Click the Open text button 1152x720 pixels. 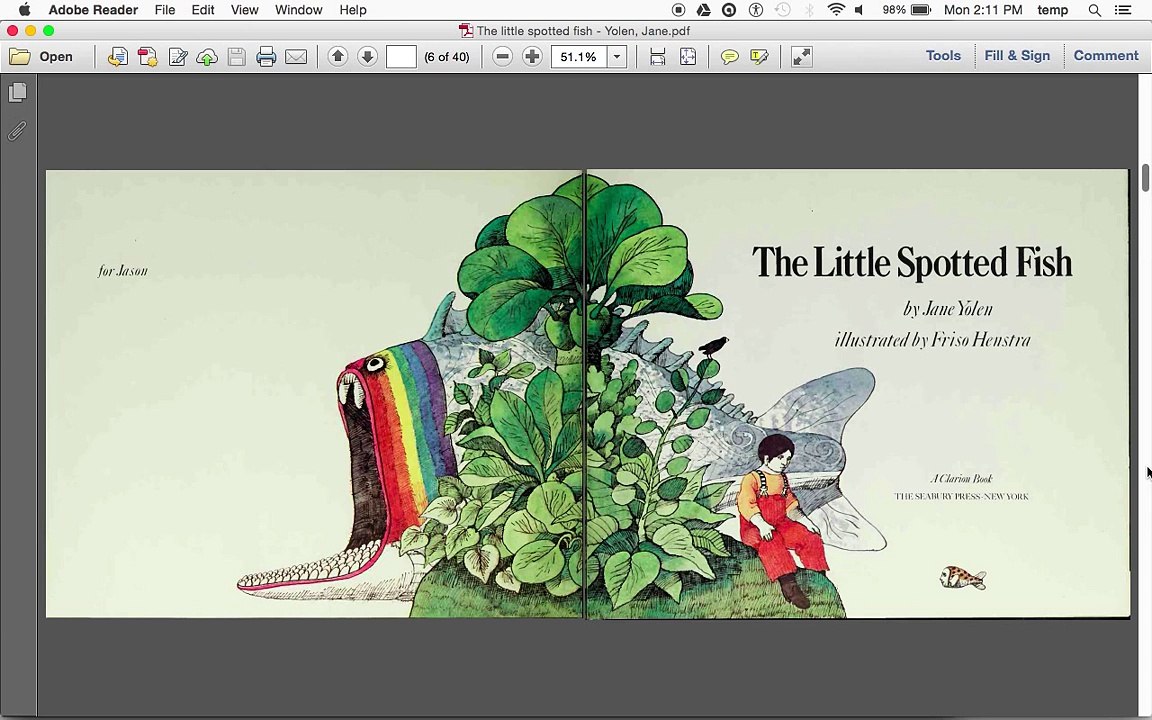coord(56,57)
